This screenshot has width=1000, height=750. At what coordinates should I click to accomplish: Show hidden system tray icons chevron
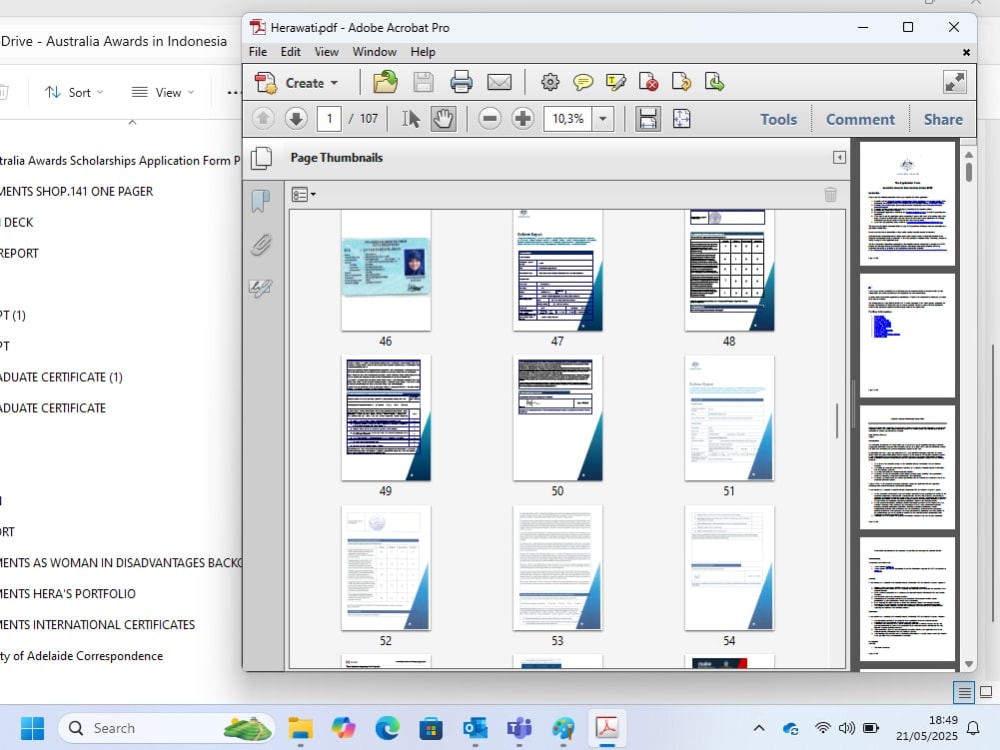pos(759,728)
